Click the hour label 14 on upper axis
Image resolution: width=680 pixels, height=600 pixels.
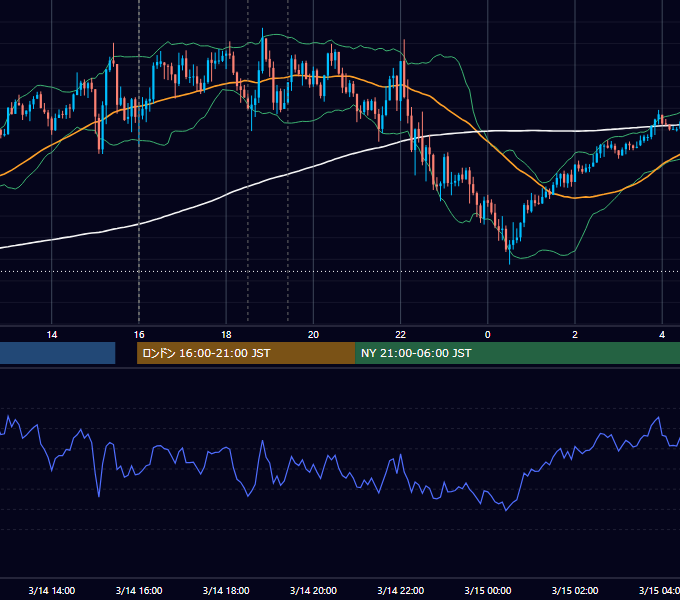click(52, 335)
